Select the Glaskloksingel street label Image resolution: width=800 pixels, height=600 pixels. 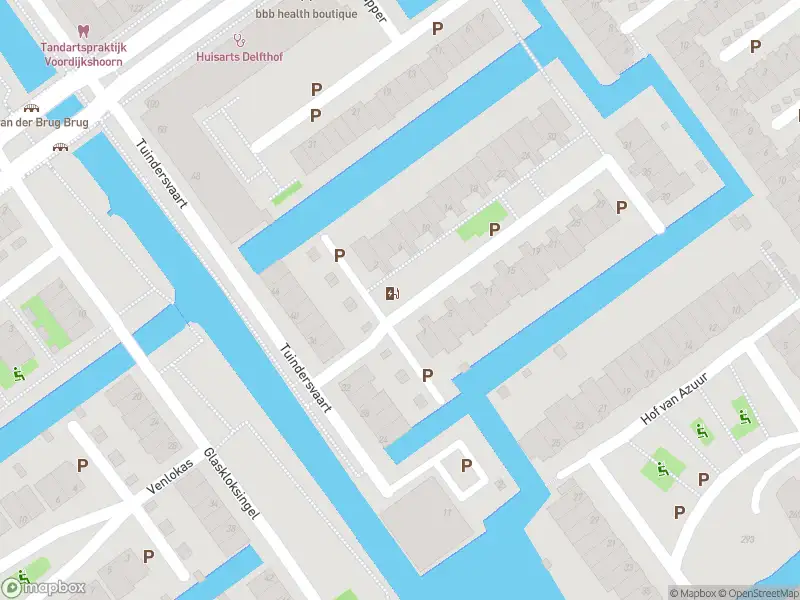click(232, 483)
